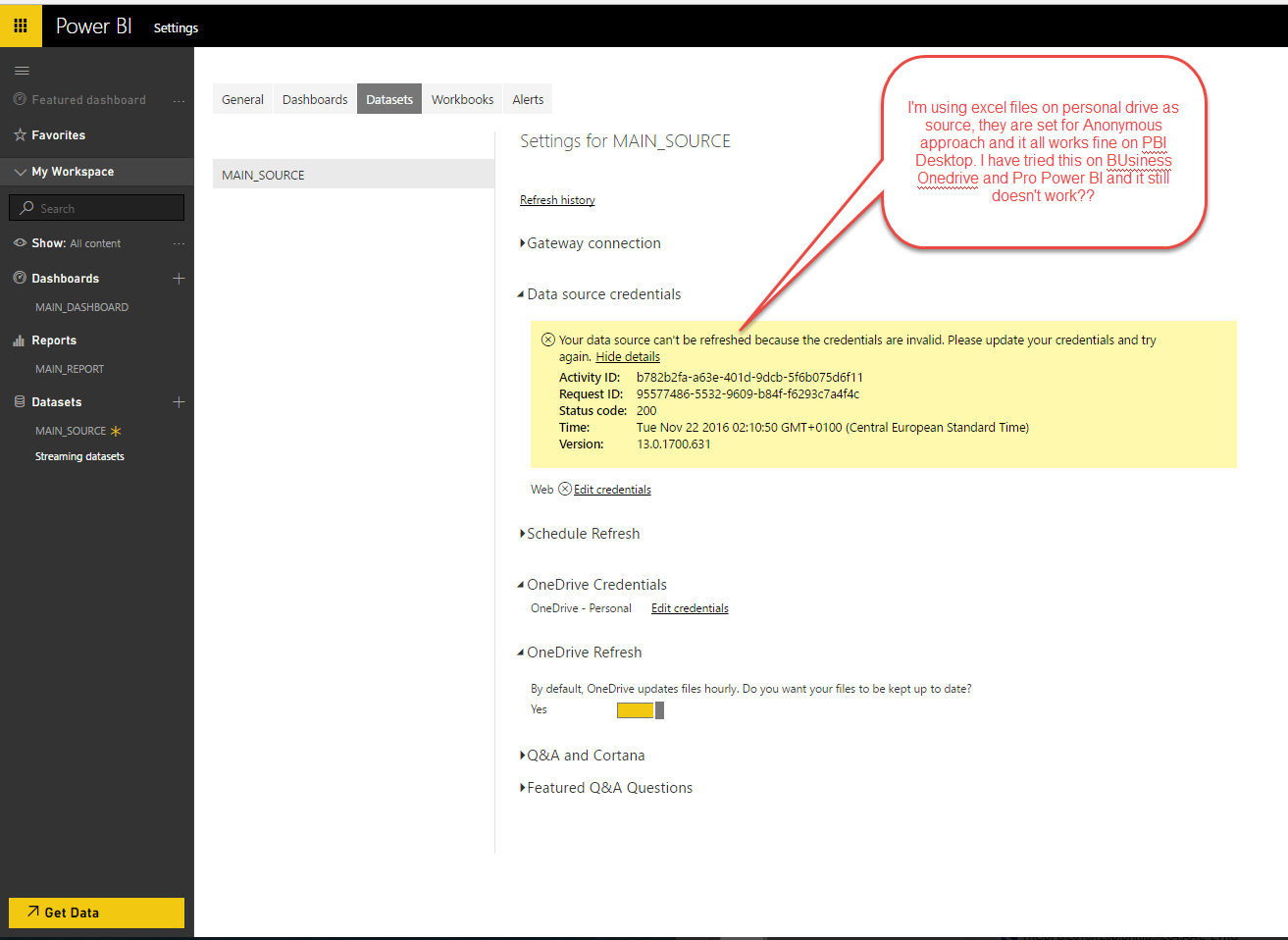Add a new dataset with plus icon
Viewport: 1288px width, 940px height.
click(x=179, y=402)
